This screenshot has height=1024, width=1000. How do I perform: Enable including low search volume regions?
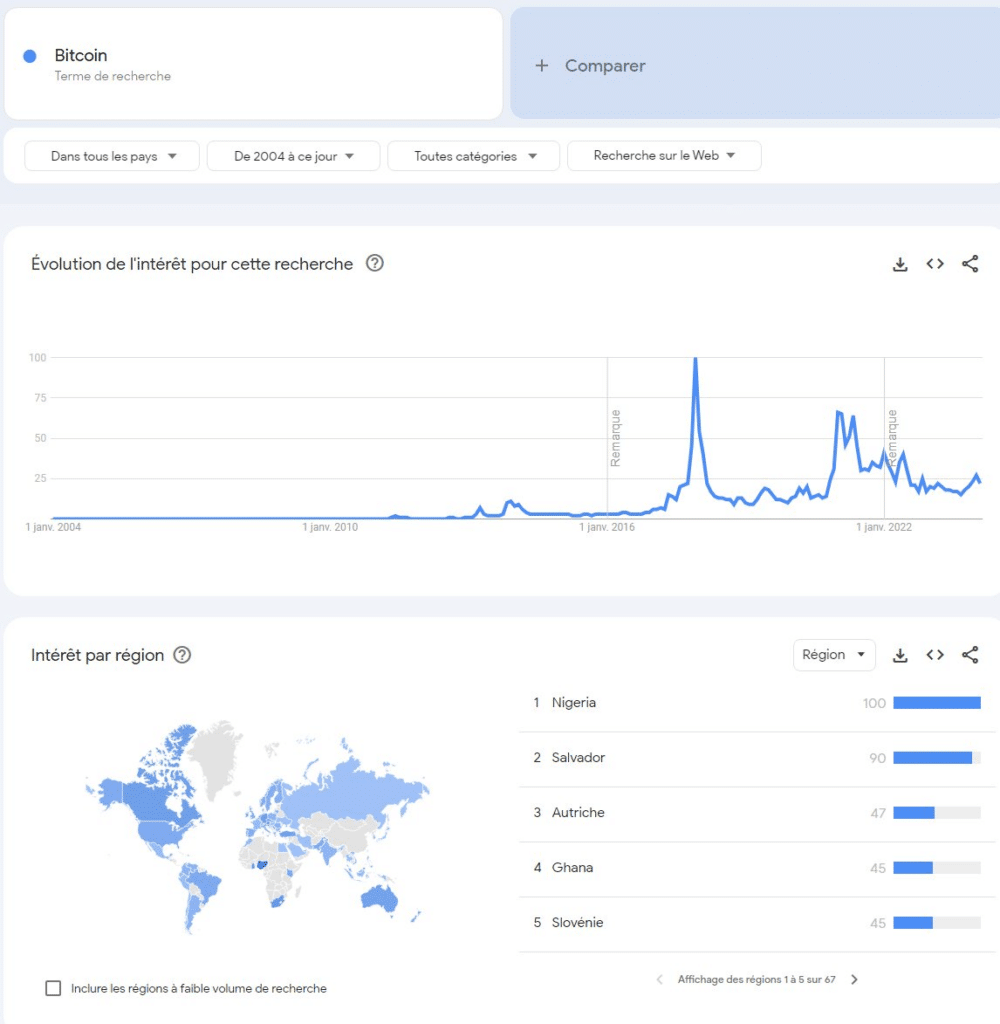pos(53,988)
